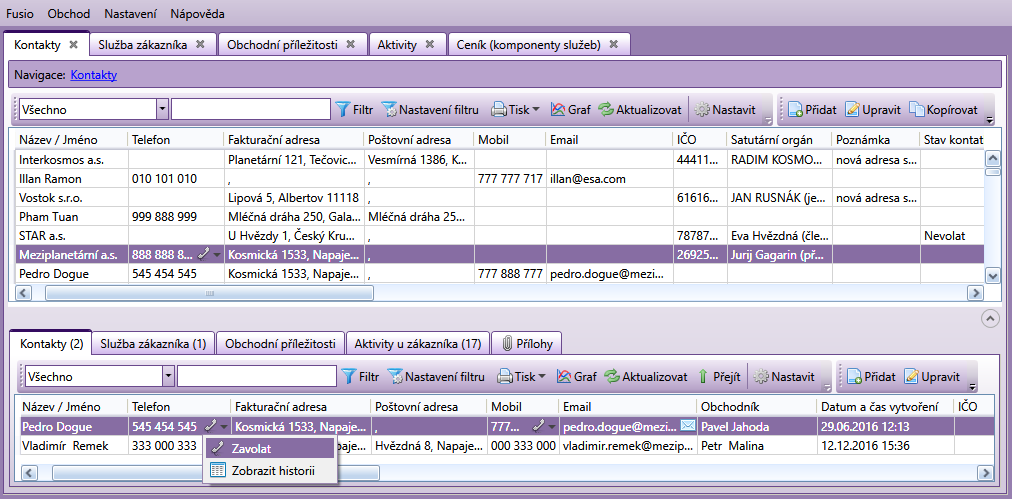Sort by the IČO column header in upper grid
Viewport: 1012px width, 499px height.
[699, 140]
